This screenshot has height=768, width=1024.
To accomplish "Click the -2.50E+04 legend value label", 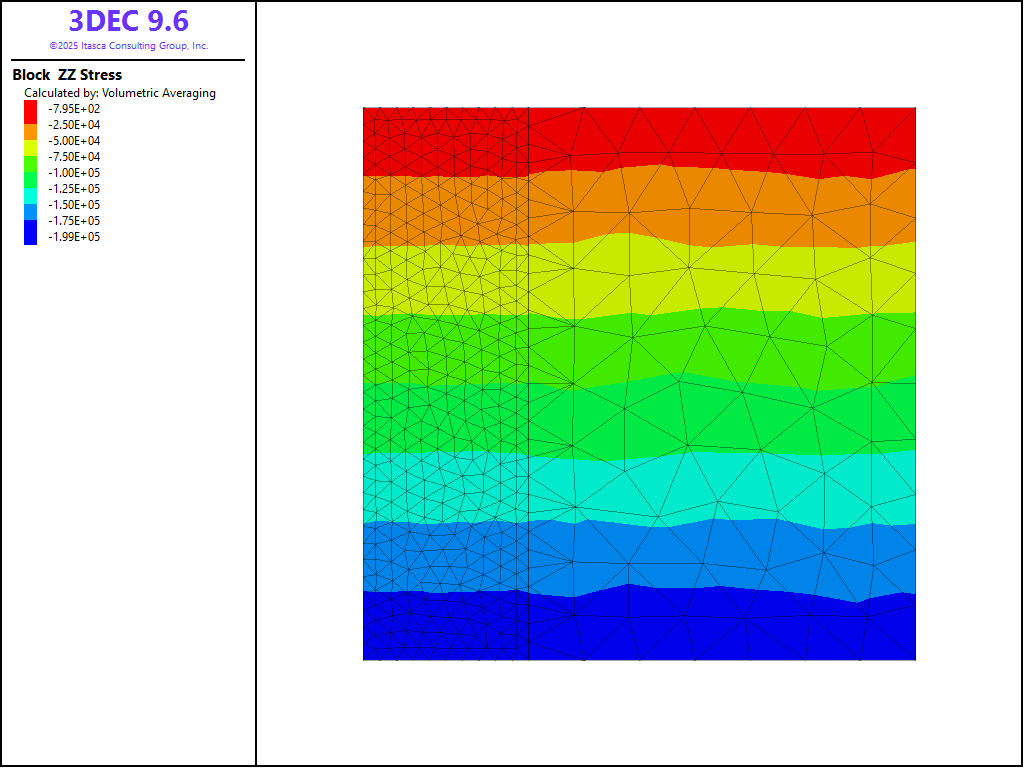I will (x=74, y=125).
